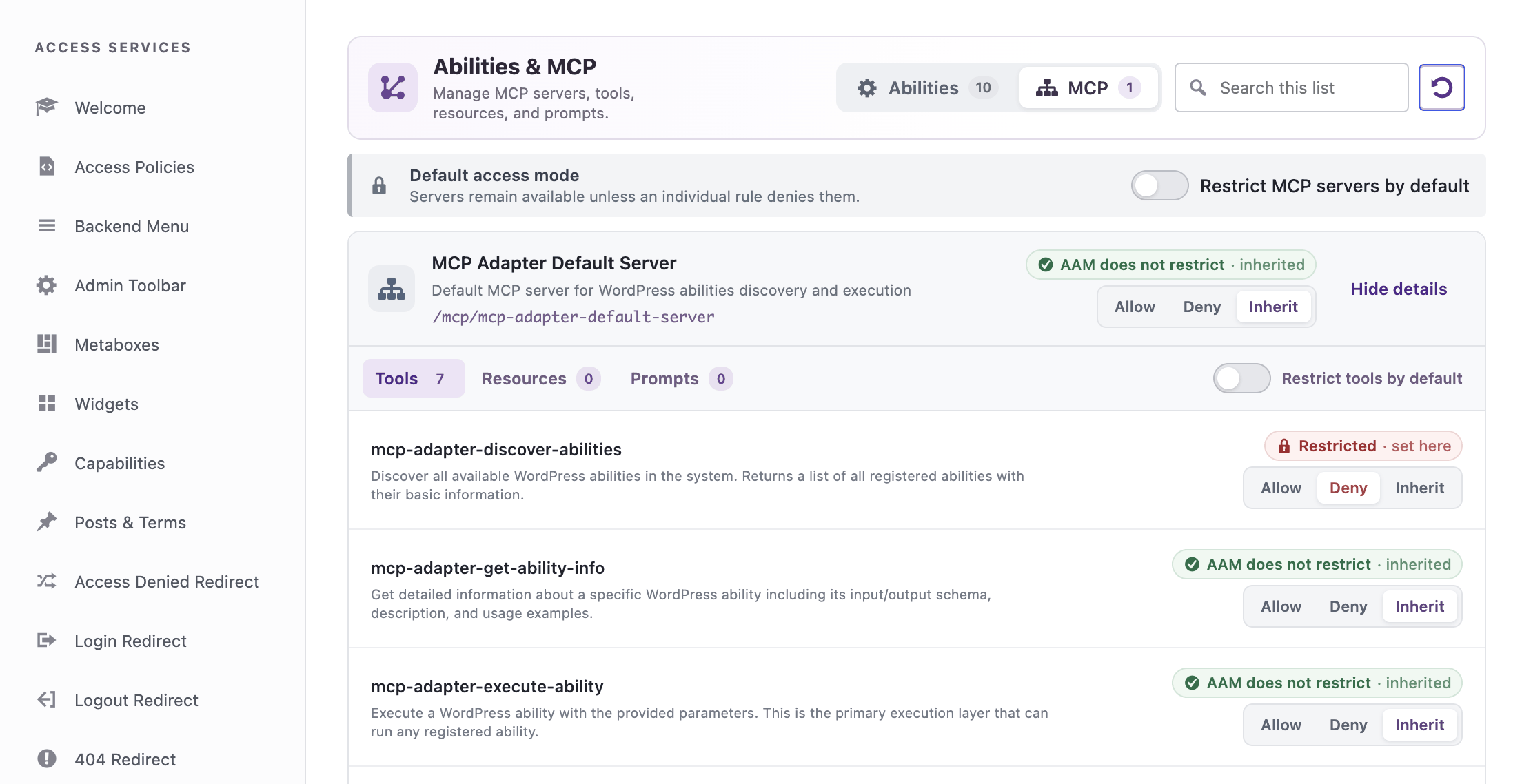Click the Posts & Terms pin icon
The height and width of the screenshot is (784, 1522).
(x=46, y=522)
